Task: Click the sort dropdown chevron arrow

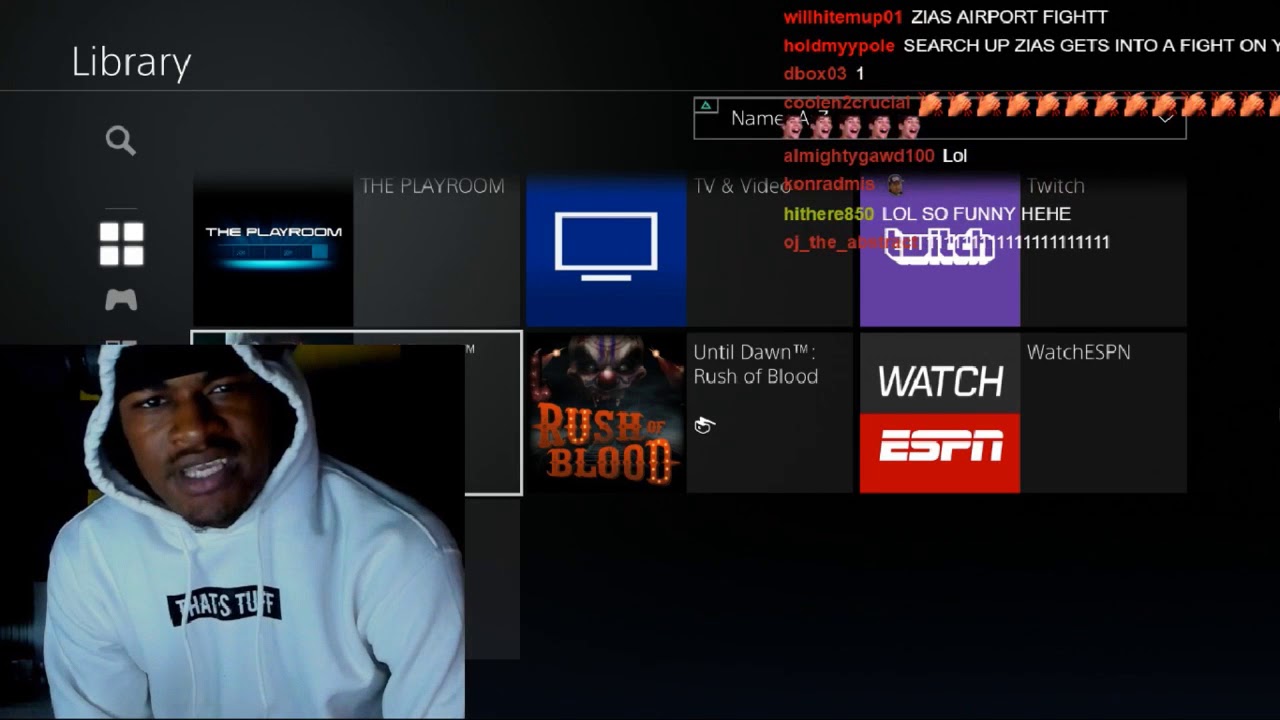Action: (x=1165, y=119)
